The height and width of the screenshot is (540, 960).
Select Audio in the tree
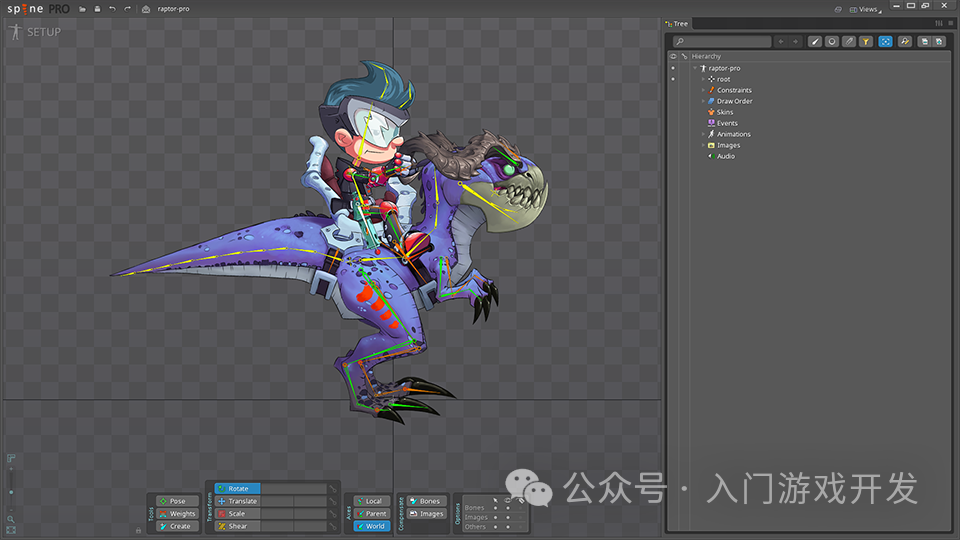tap(726, 156)
